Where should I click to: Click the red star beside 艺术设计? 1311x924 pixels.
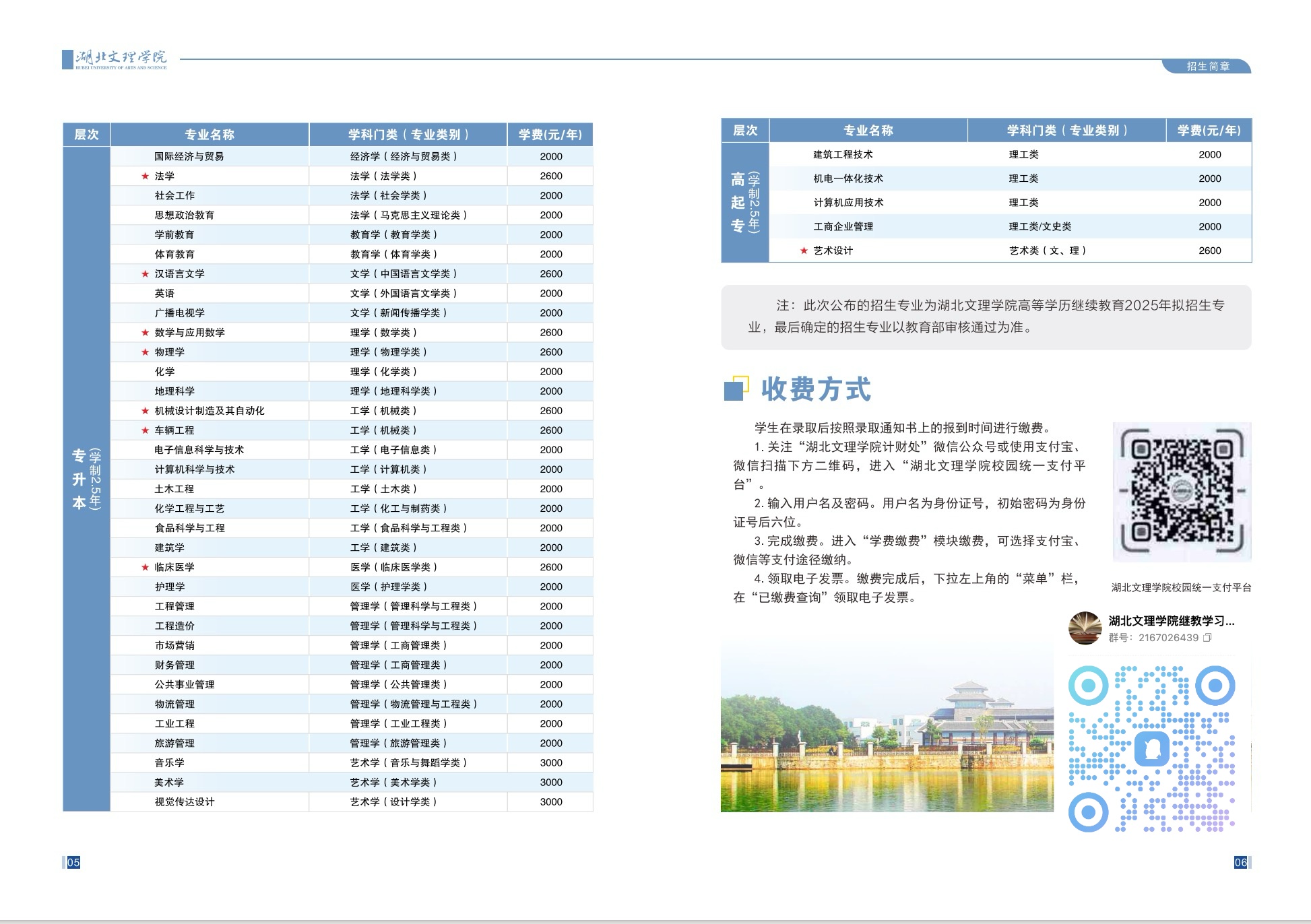pos(804,251)
